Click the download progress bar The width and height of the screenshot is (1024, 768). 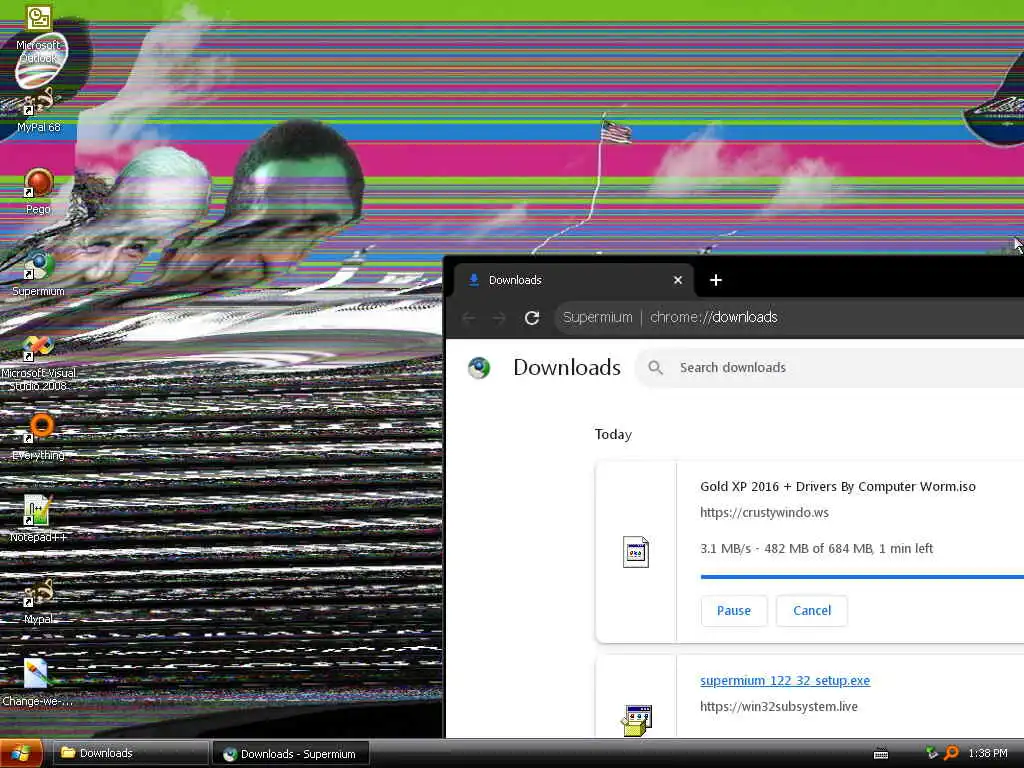(x=862, y=577)
